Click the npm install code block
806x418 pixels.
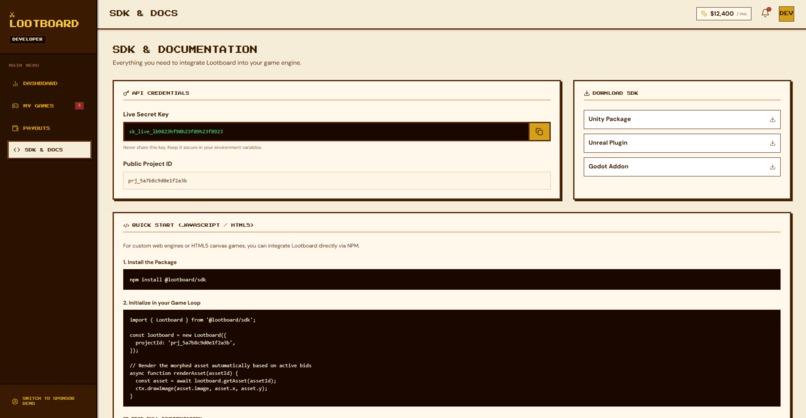[451, 280]
